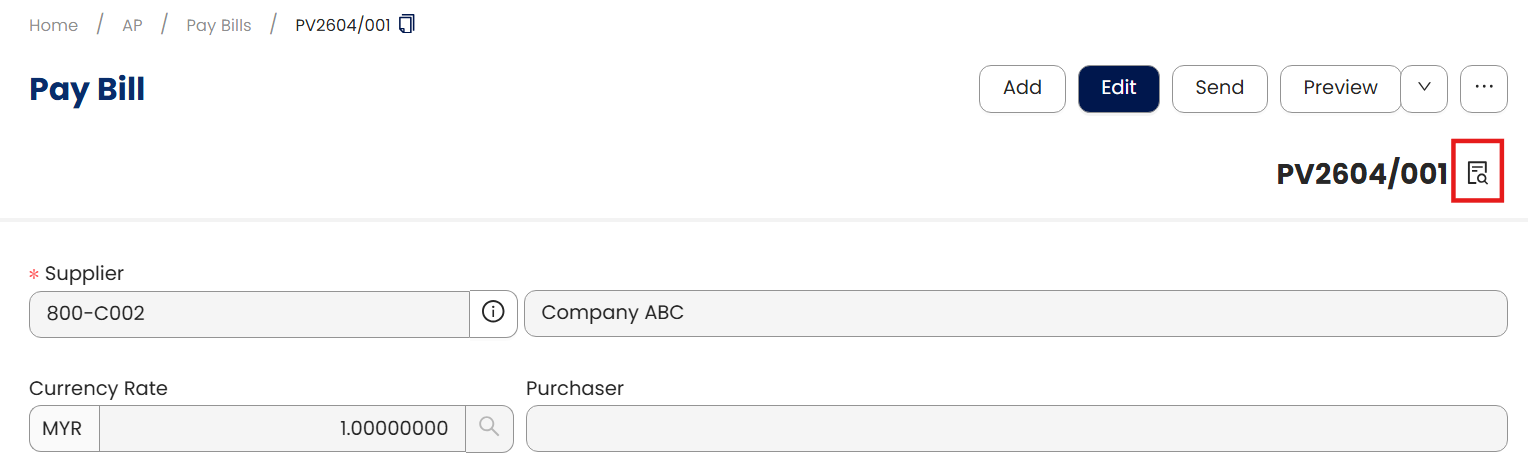Image resolution: width=1528 pixels, height=469 pixels.
Task: Go to Home breadcrumb
Action: 54,25
